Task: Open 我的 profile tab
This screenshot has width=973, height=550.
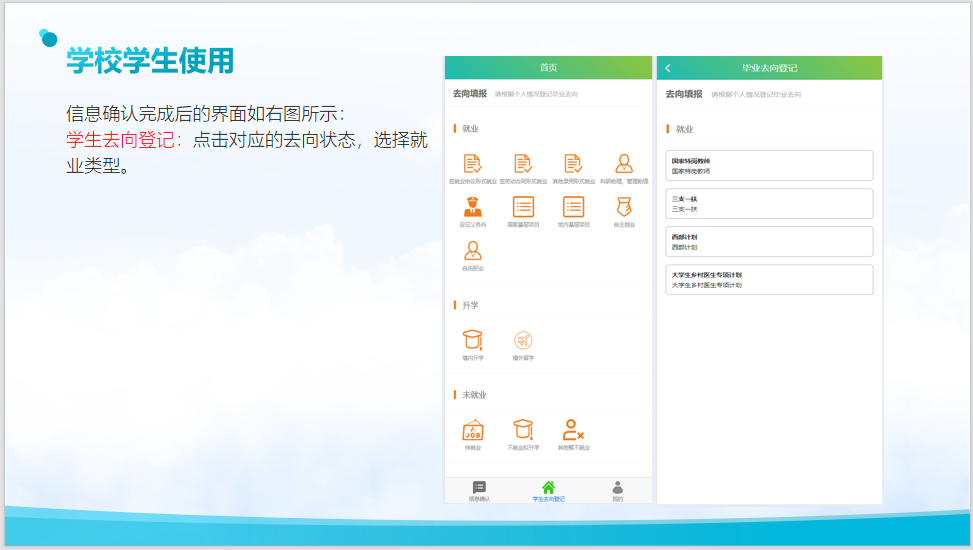Action: click(x=617, y=490)
